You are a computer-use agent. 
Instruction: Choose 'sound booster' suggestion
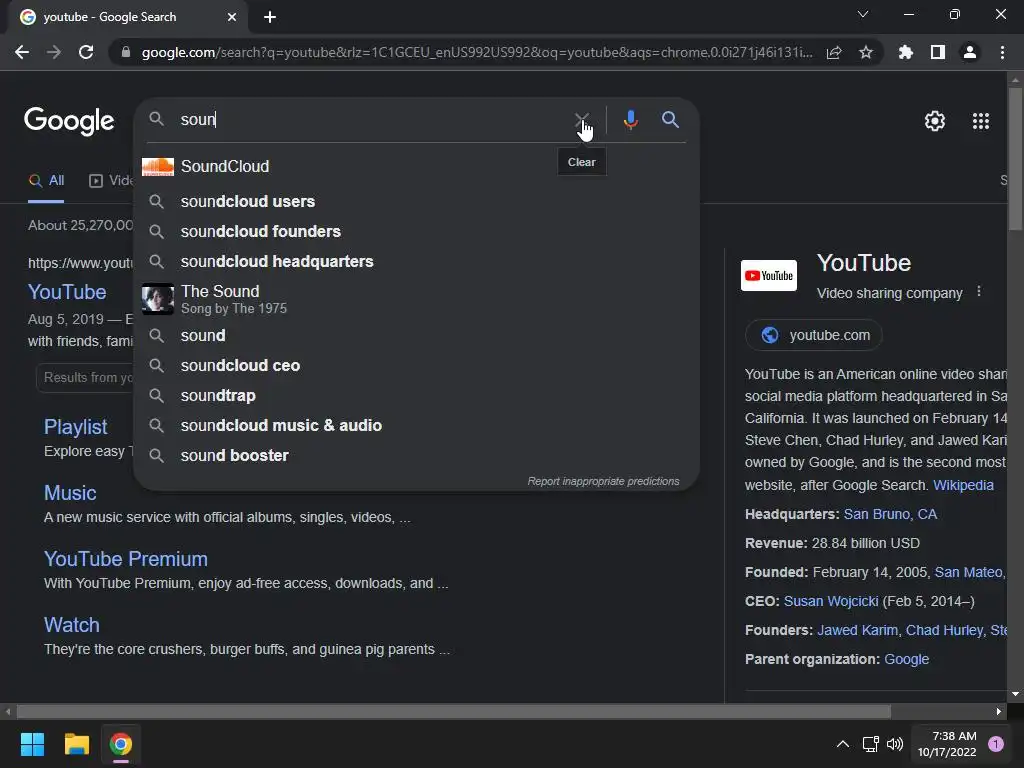[416, 456]
